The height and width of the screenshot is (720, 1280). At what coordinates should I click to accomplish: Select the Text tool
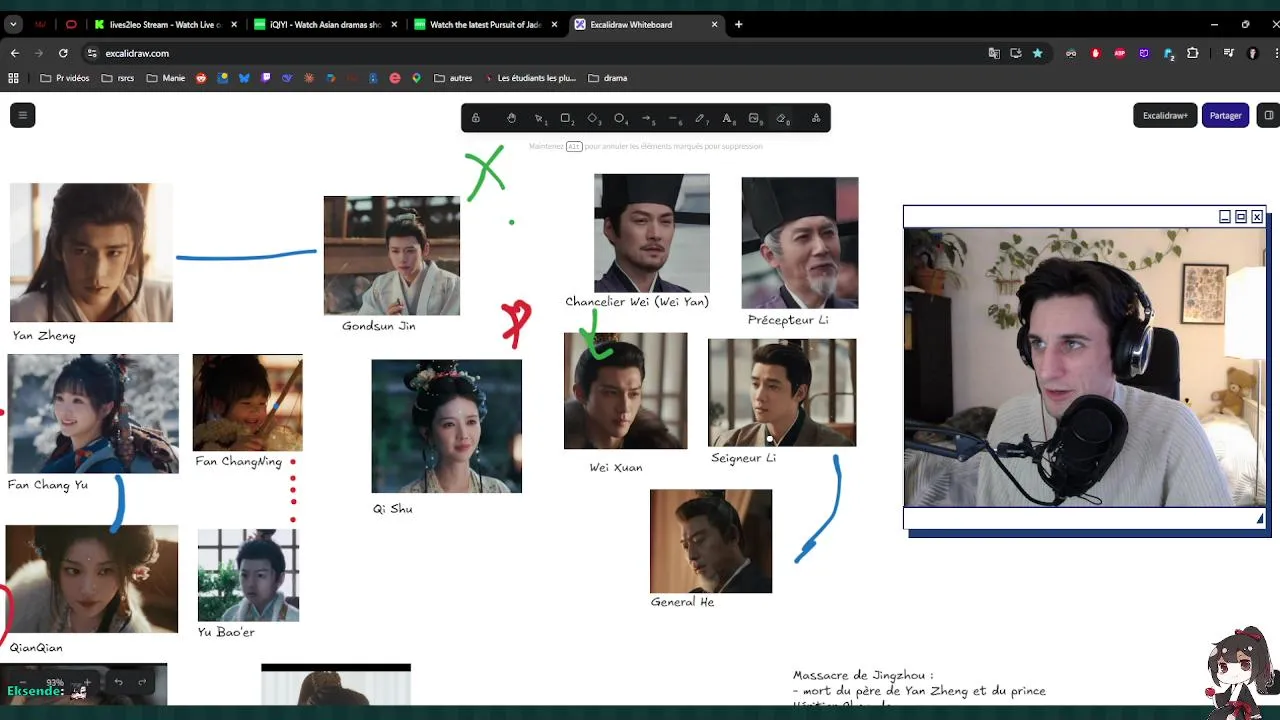[x=727, y=118]
